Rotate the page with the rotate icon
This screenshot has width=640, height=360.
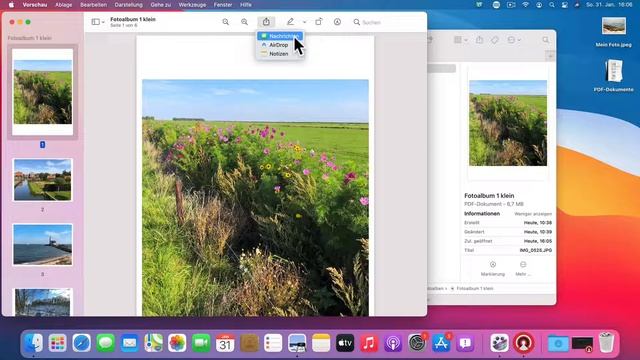(x=318, y=22)
